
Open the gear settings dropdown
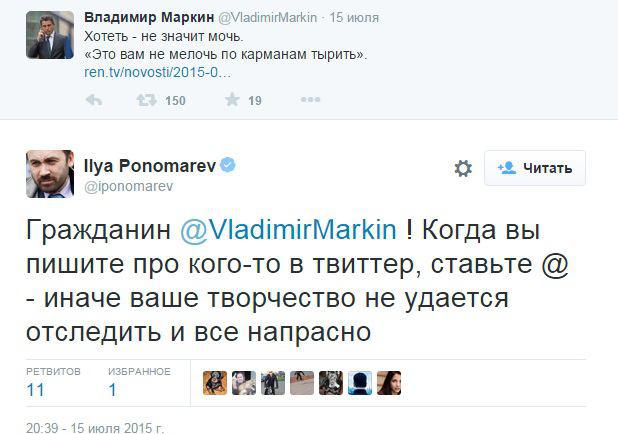coord(463,169)
